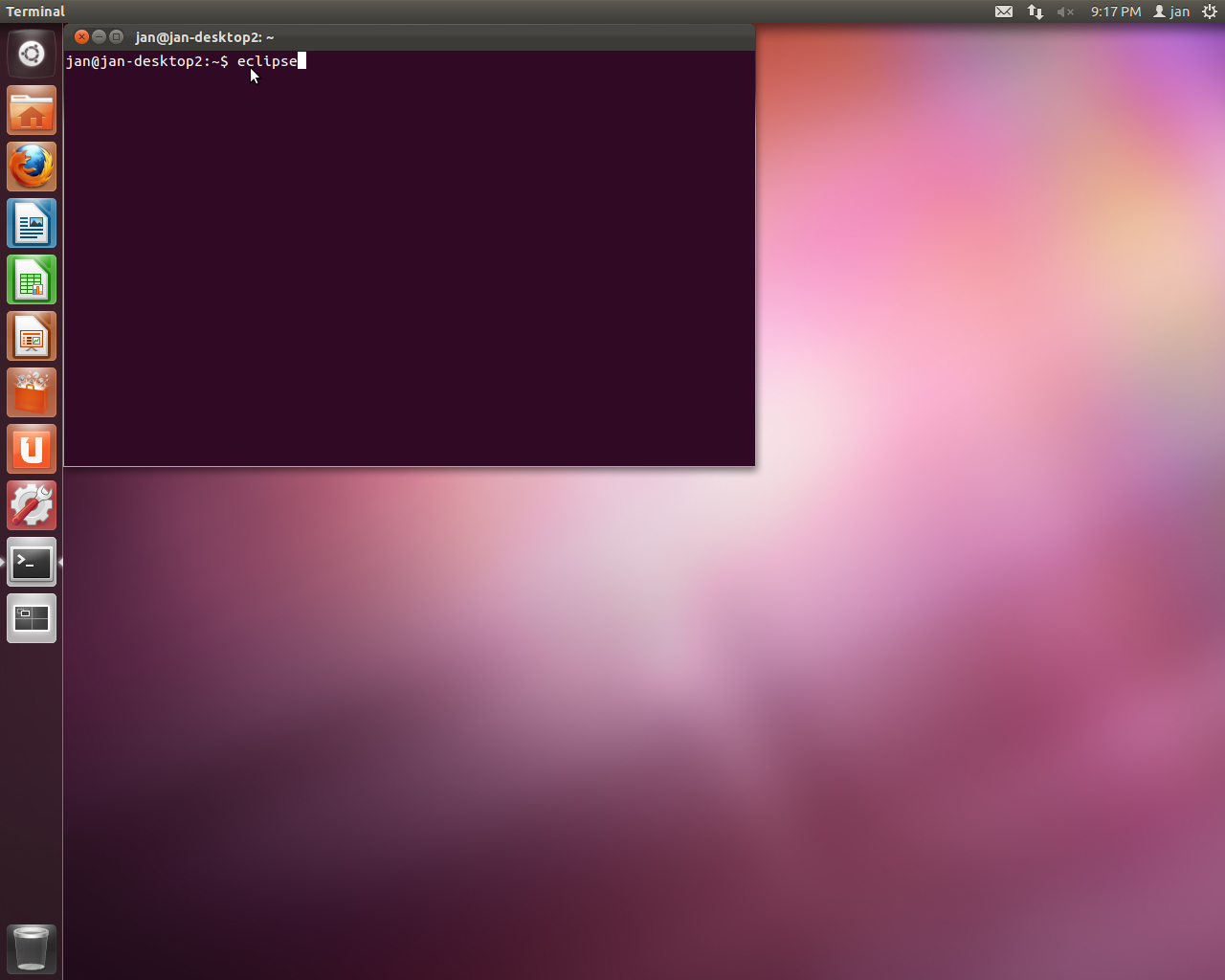Open LibreOffice Impress presentation icon
This screenshot has height=980, width=1225.
tap(32, 336)
